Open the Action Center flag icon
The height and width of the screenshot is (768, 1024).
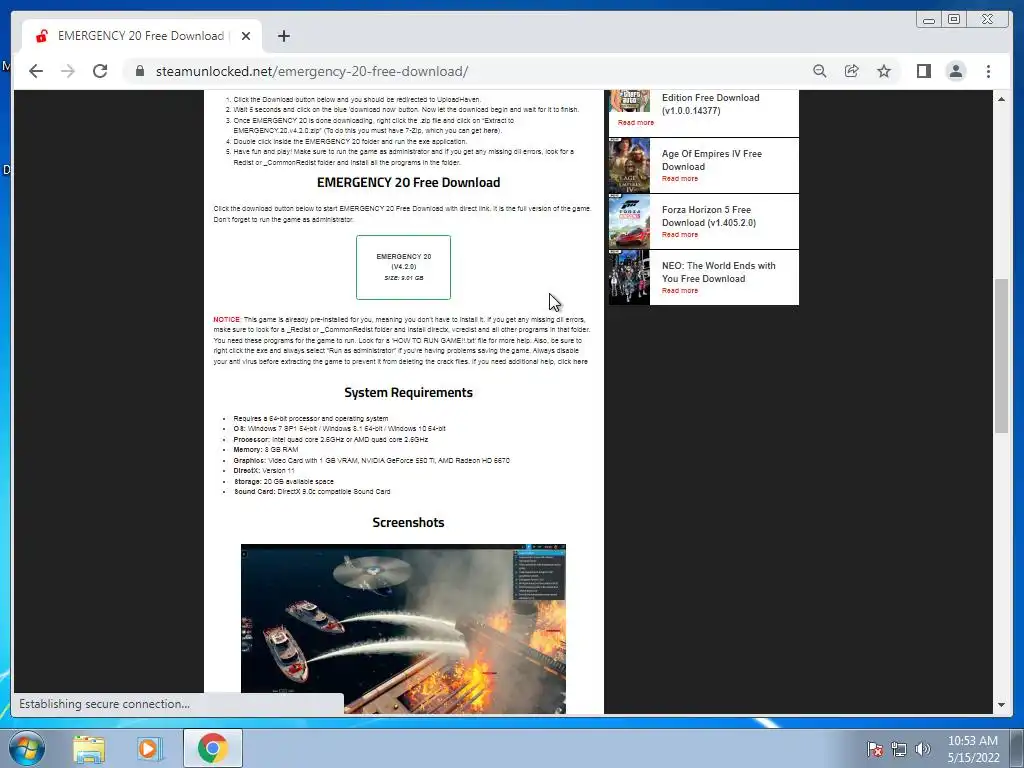point(874,749)
